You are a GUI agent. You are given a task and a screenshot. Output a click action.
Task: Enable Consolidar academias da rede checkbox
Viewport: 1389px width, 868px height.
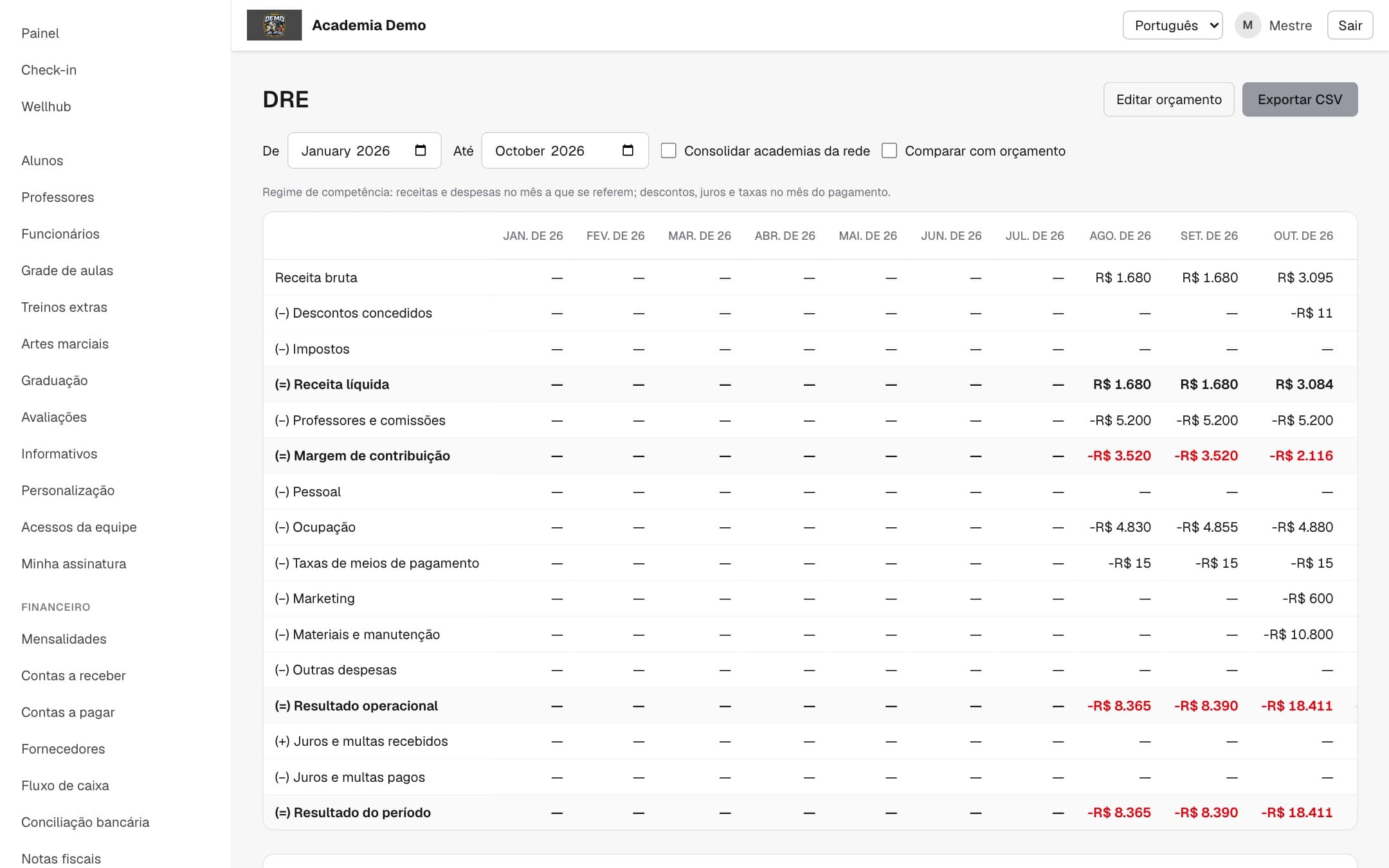[669, 150]
